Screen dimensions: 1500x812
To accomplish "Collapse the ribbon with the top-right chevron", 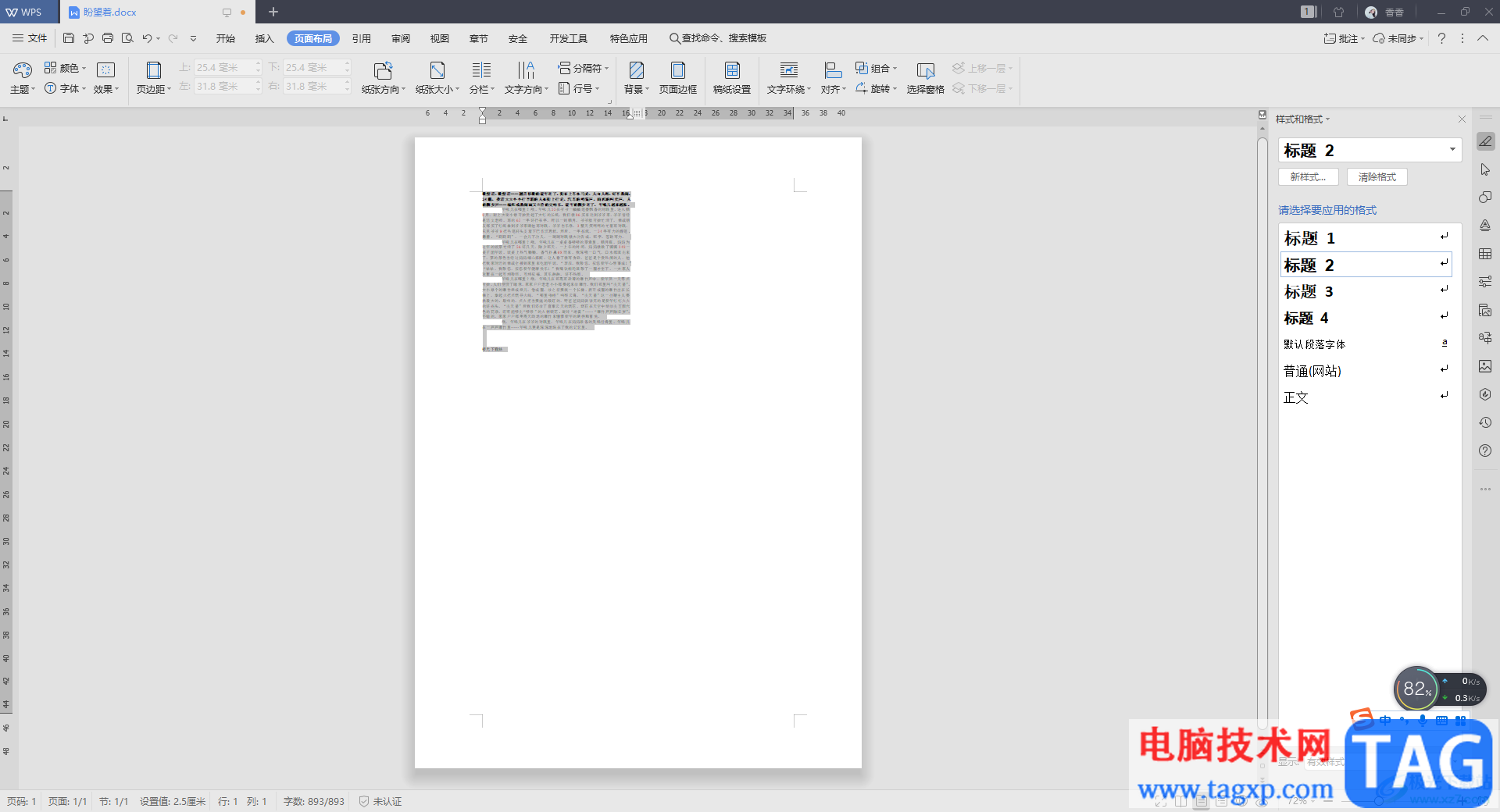I will click(1482, 38).
